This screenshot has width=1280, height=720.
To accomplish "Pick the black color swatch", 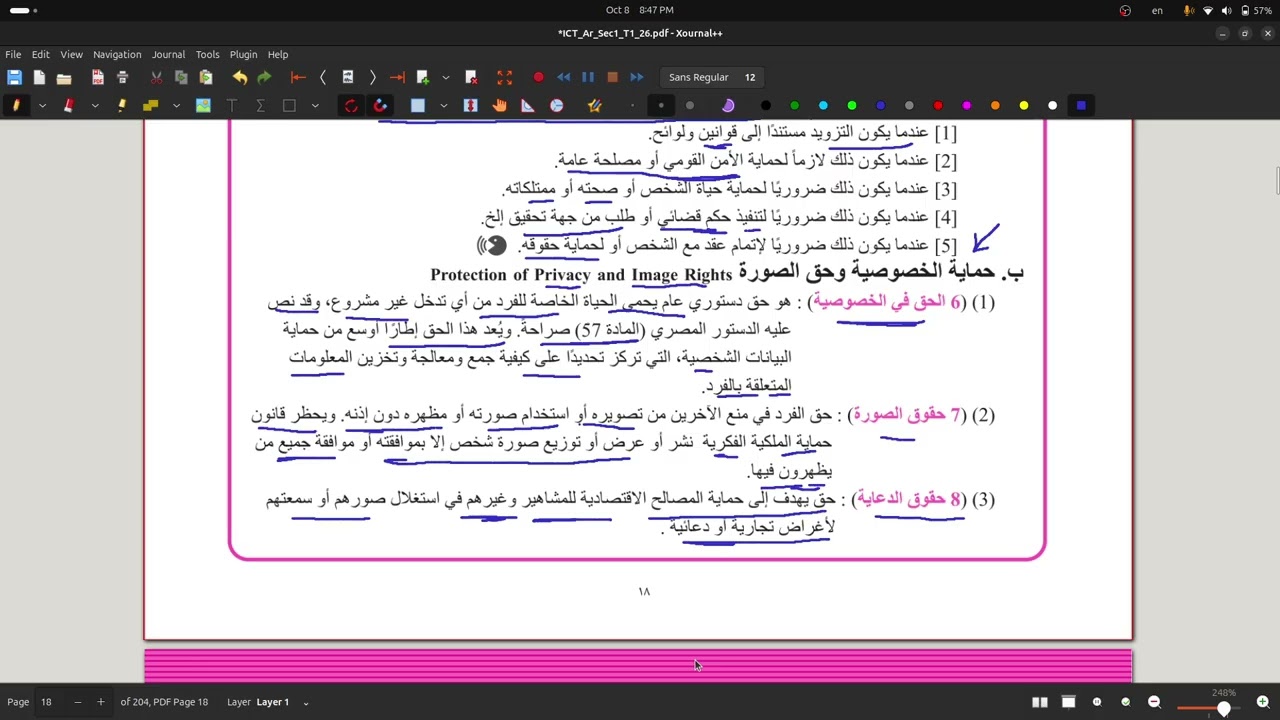I will click(766, 105).
